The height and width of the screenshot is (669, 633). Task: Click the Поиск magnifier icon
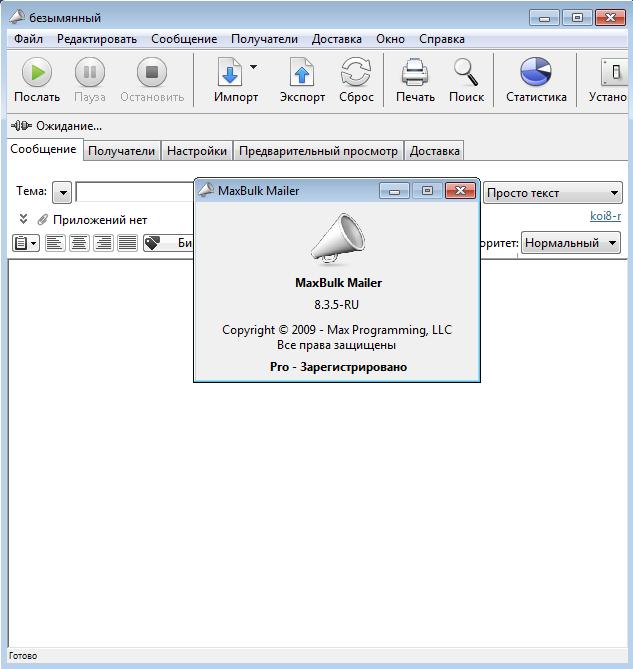[466, 72]
